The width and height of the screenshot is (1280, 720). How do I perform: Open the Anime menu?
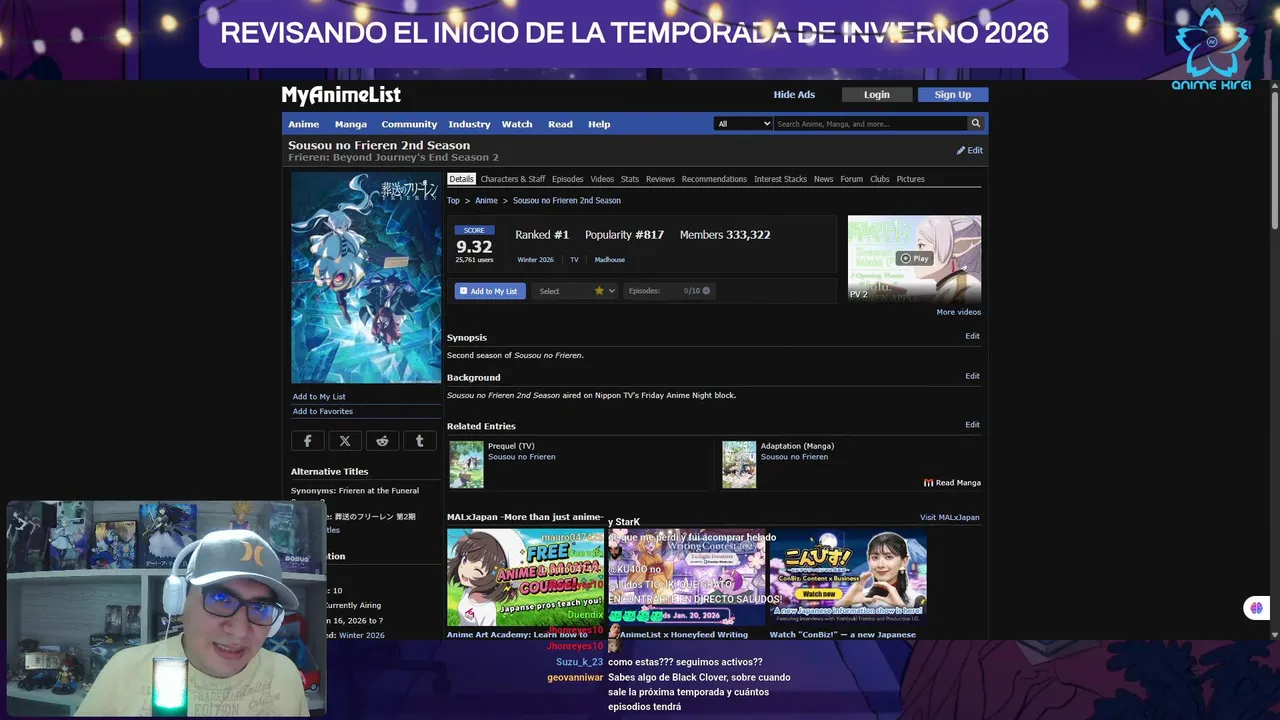[304, 124]
